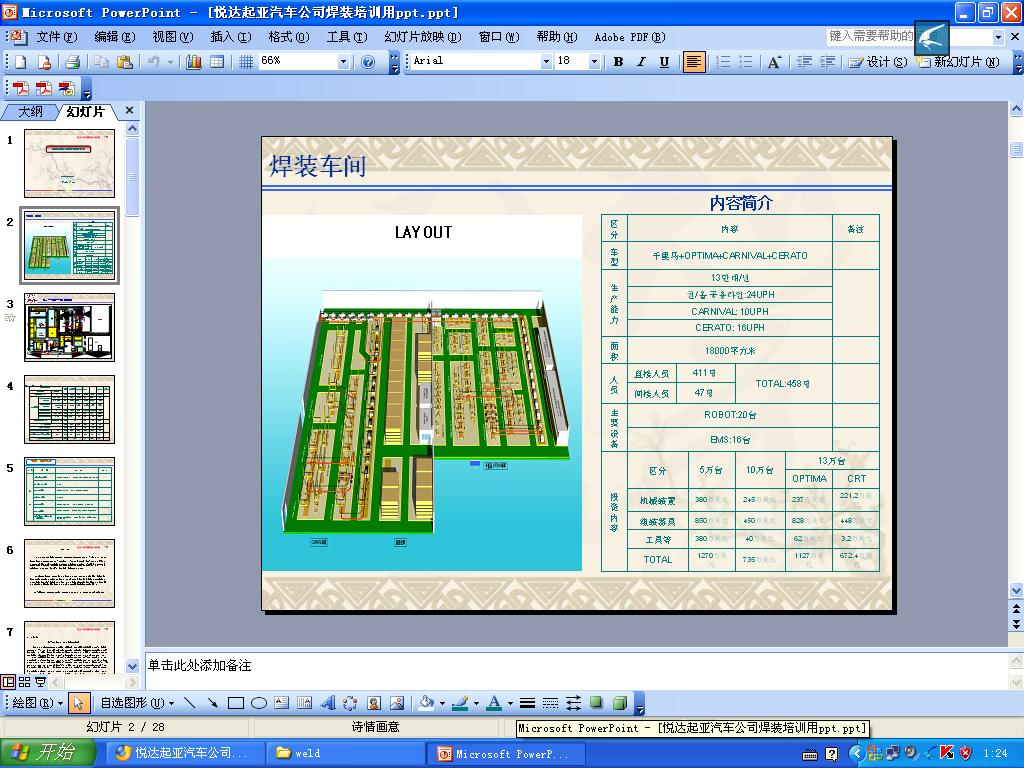Open font color dropdown arrow
The width and height of the screenshot is (1024, 768).
coord(510,703)
